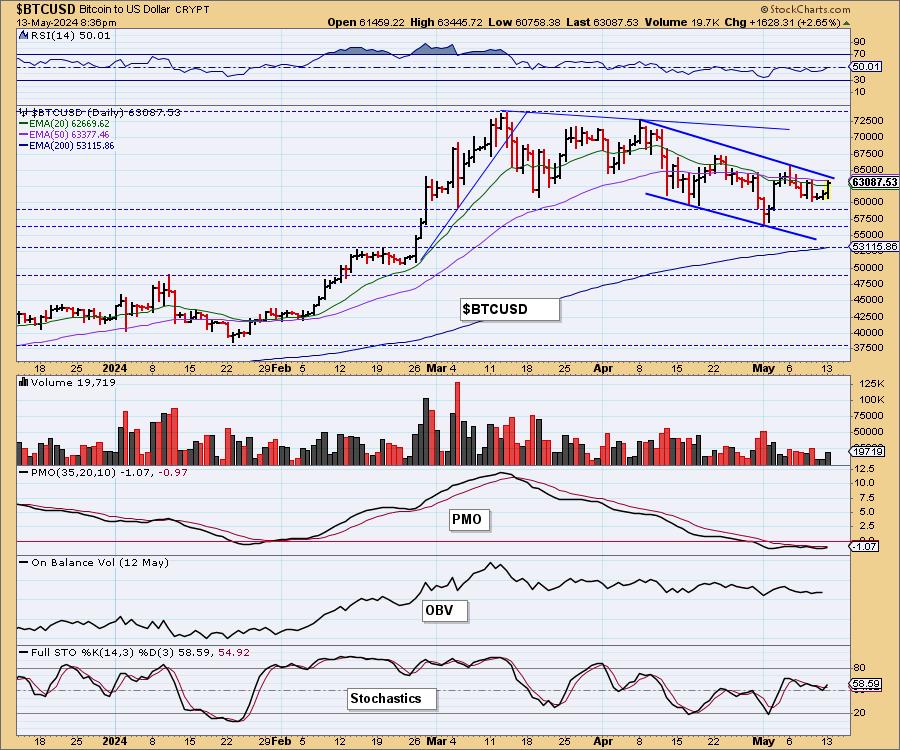Click the 'May' date label under price chart
Image resolution: width=900 pixels, height=750 pixels.
pos(763,368)
